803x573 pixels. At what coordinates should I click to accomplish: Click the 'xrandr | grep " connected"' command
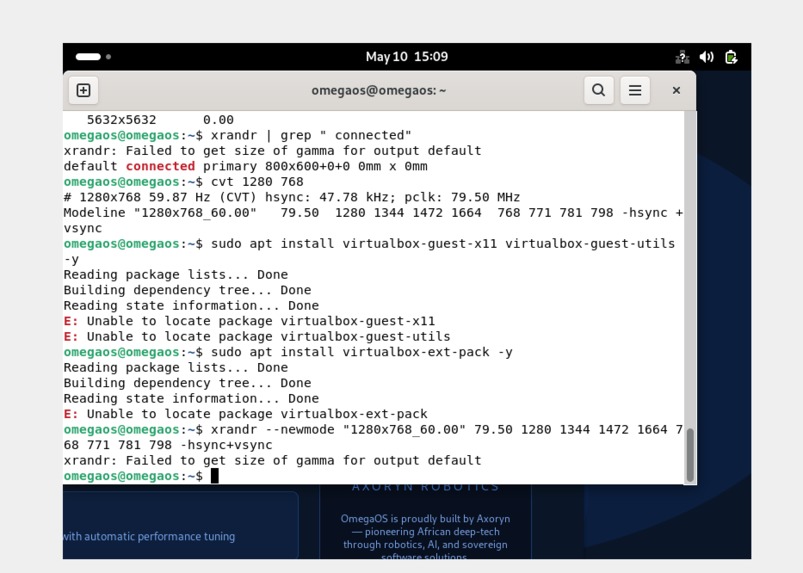(x=311, y=135)
